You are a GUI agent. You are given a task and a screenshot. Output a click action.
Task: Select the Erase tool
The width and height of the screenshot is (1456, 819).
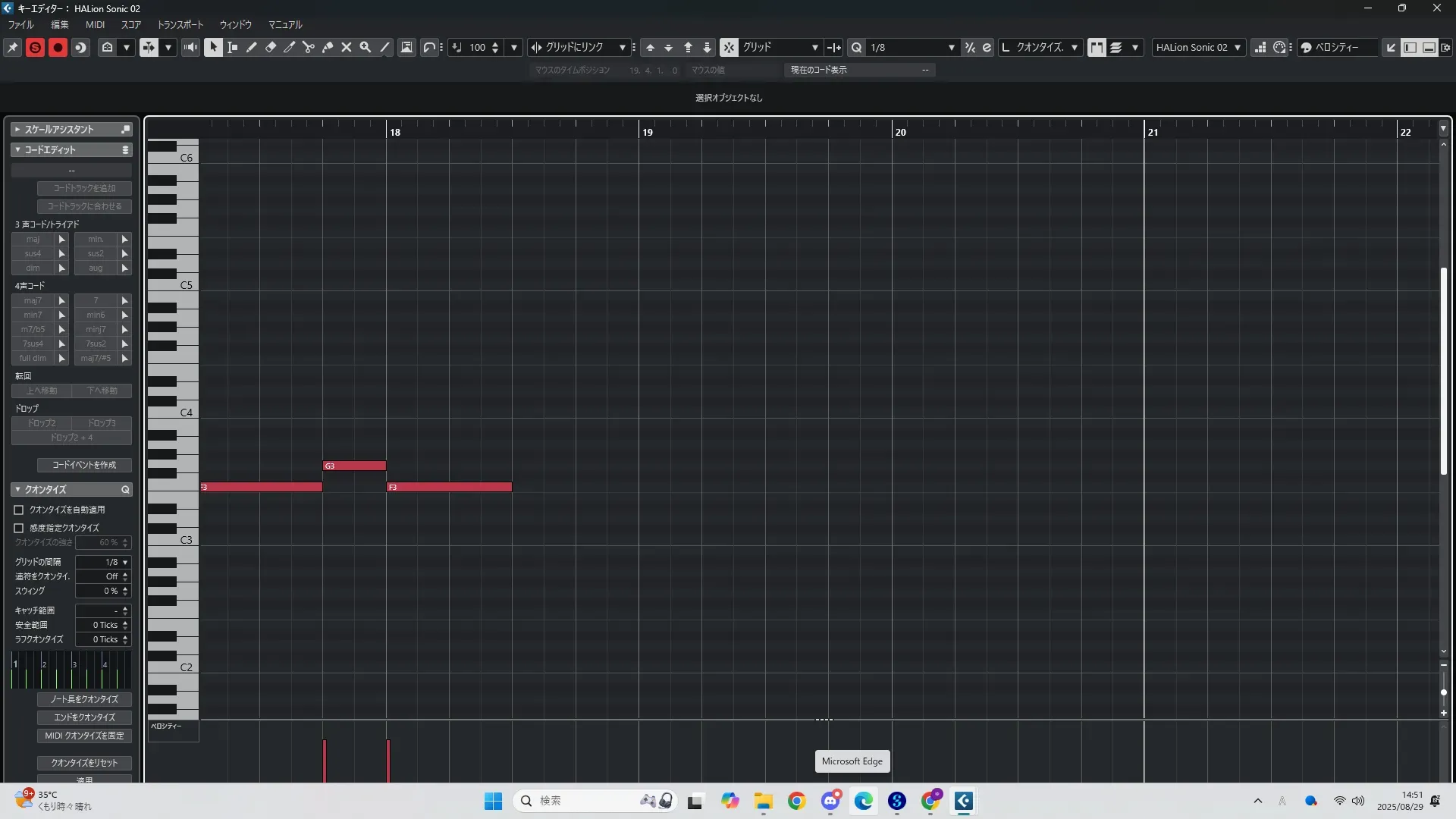271,47
